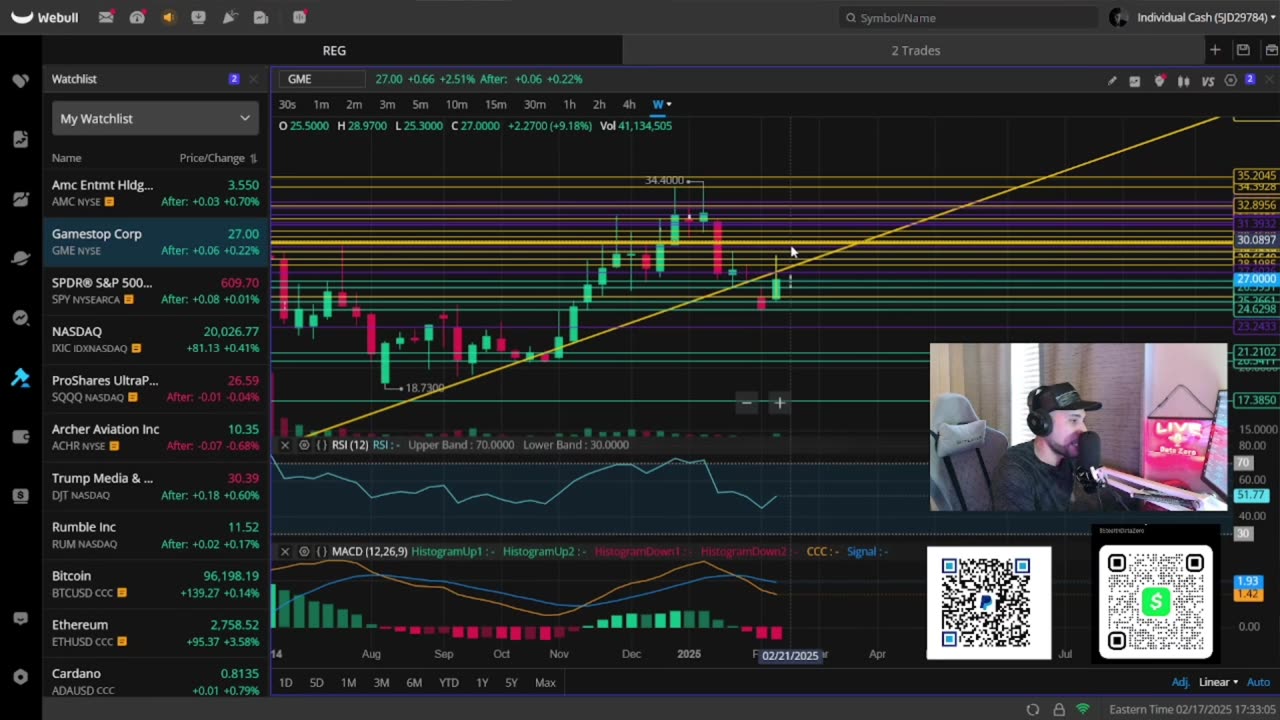Image resolution: width=1280 pixels, height=720 pixels.
Task: Add a new layout with plus icon
Action: 1215,50
